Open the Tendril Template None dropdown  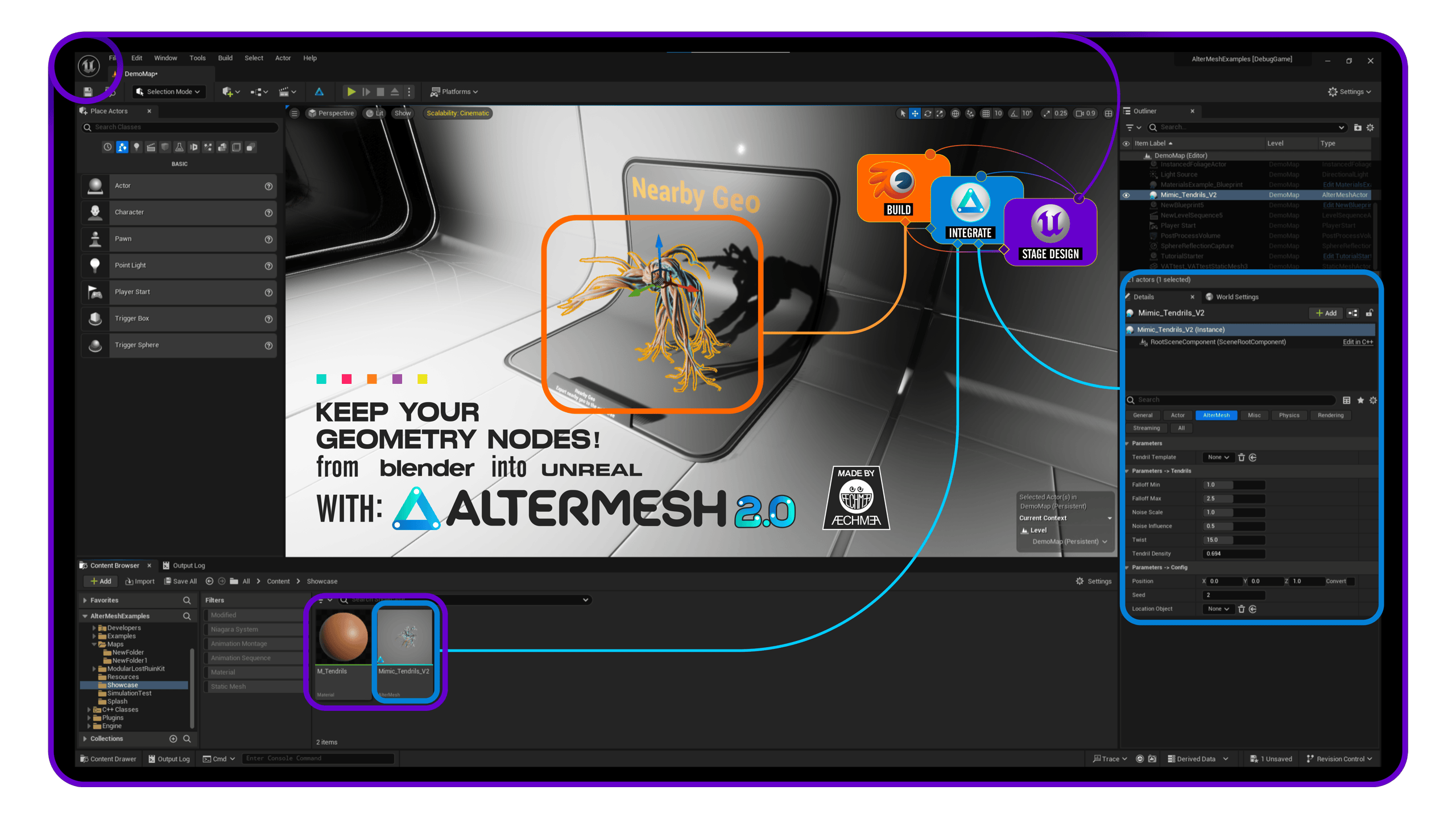click(1218, 457)
